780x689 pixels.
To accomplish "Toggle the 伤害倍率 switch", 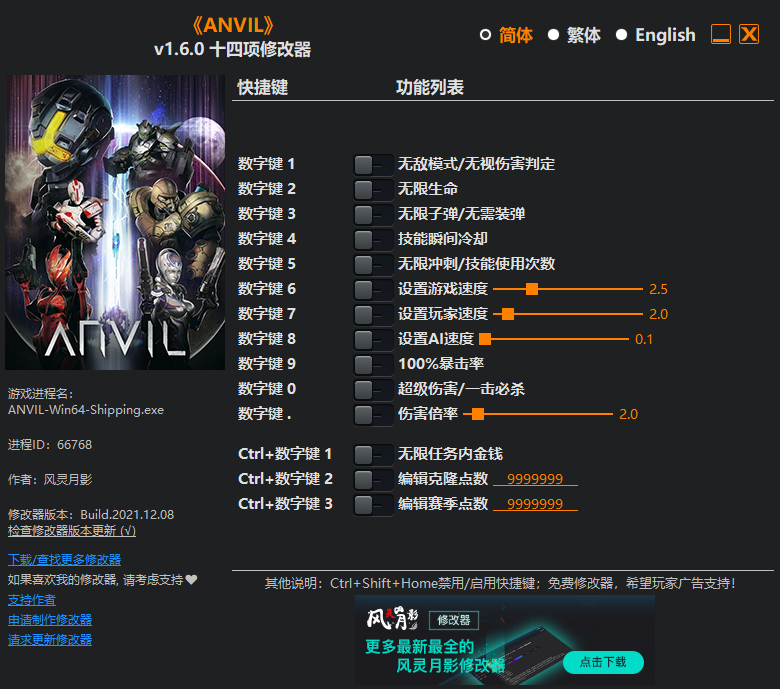I will click(x=373, y=414).
